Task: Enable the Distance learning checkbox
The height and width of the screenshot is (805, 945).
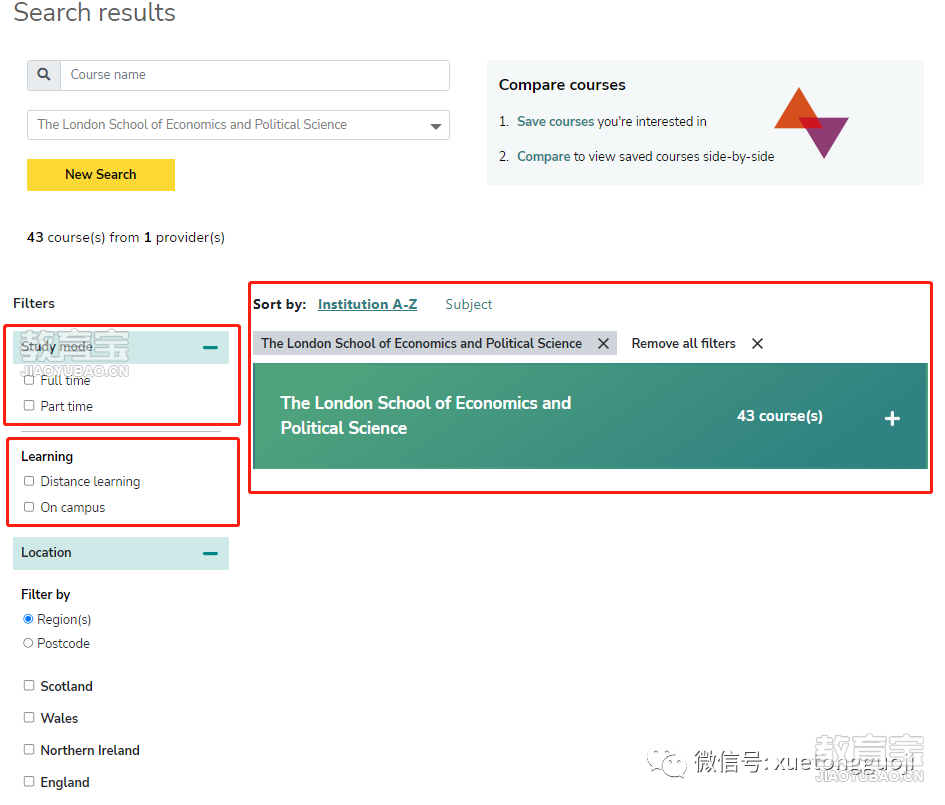Action: (x=29, y=481)
